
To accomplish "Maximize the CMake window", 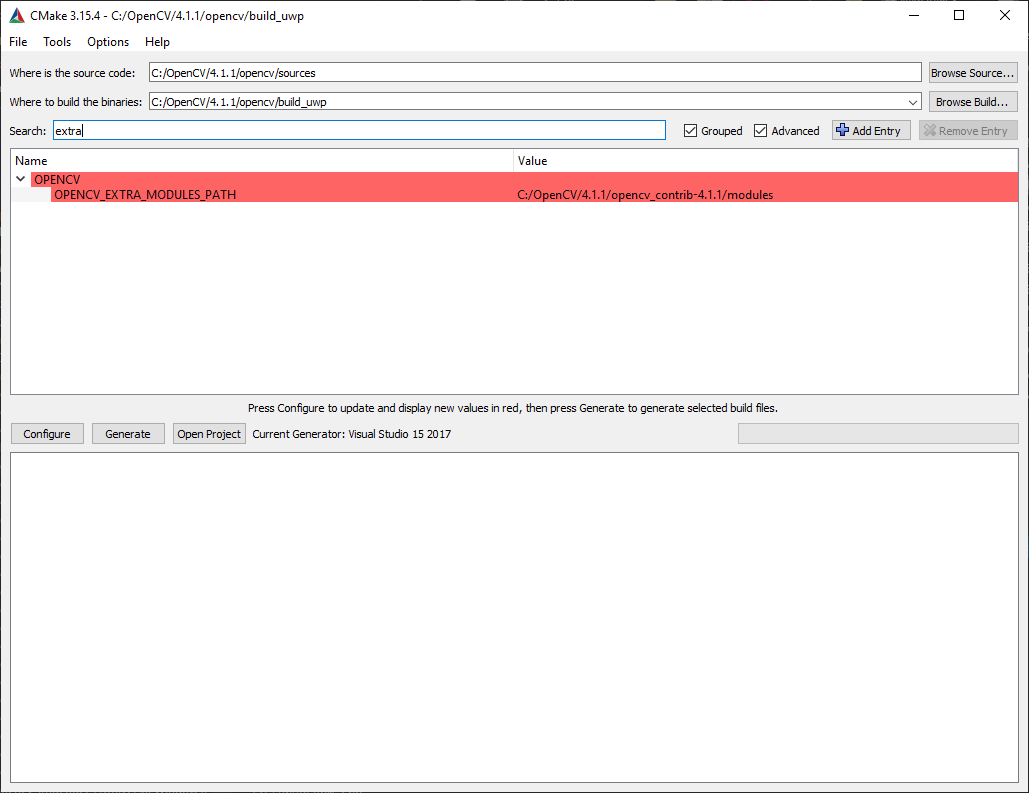I will (x=959, y=16).
